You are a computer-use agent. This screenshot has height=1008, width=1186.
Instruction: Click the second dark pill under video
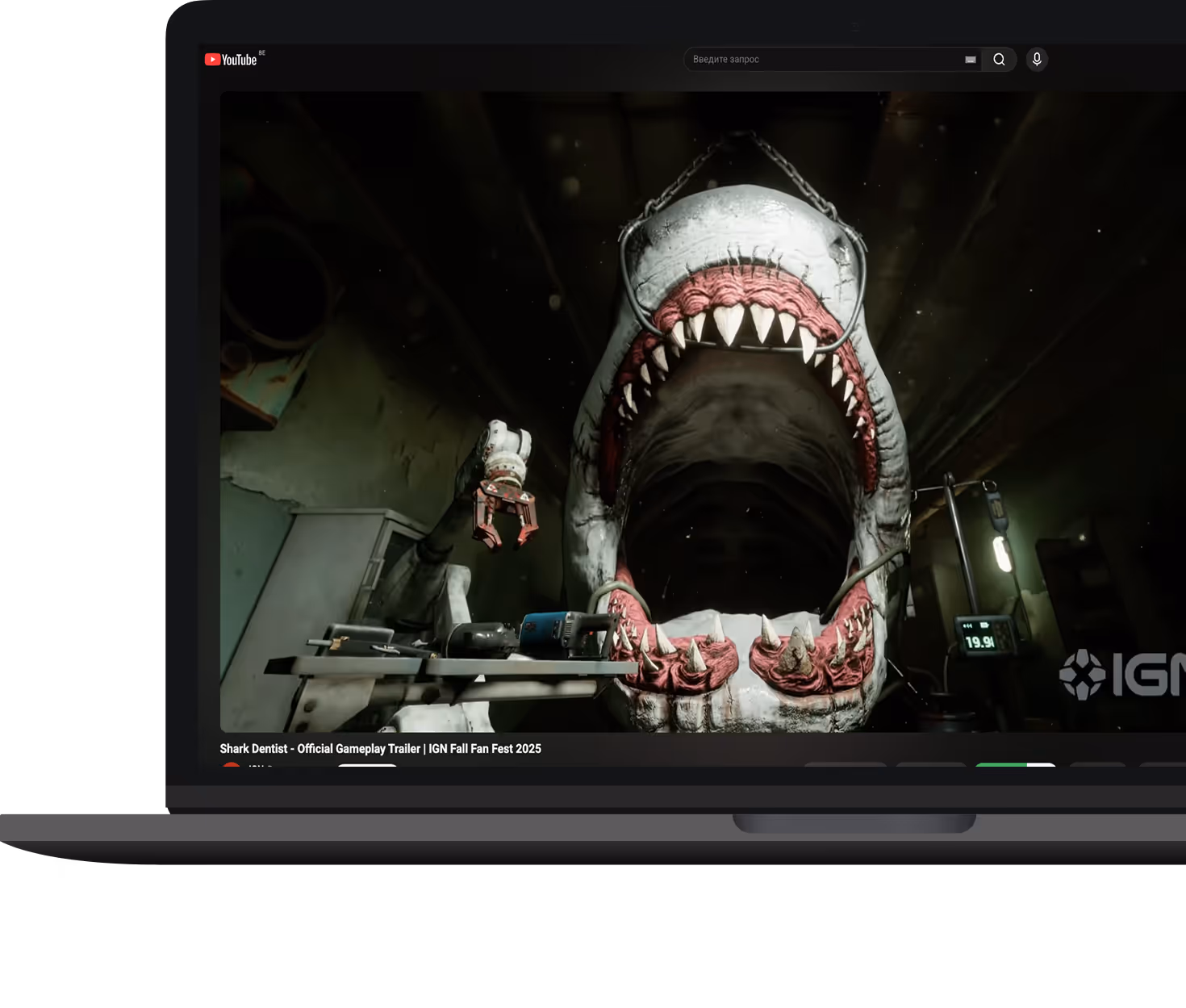pos(930,764)
